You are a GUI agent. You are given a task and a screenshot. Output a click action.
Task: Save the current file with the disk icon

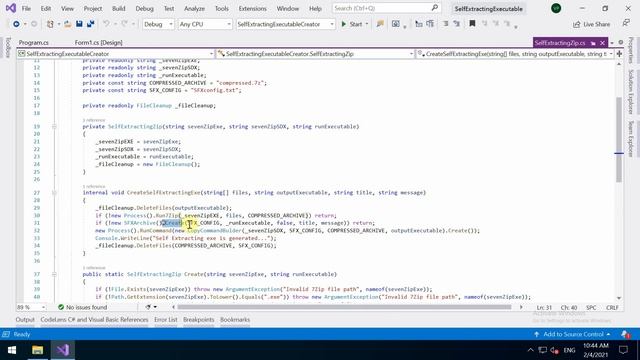(79, 24)
